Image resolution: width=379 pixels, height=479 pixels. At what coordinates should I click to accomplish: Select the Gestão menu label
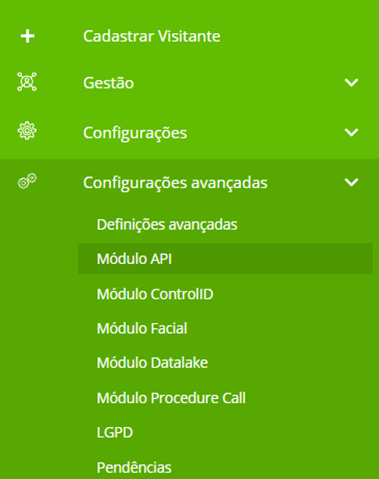(x=108, y=83)
